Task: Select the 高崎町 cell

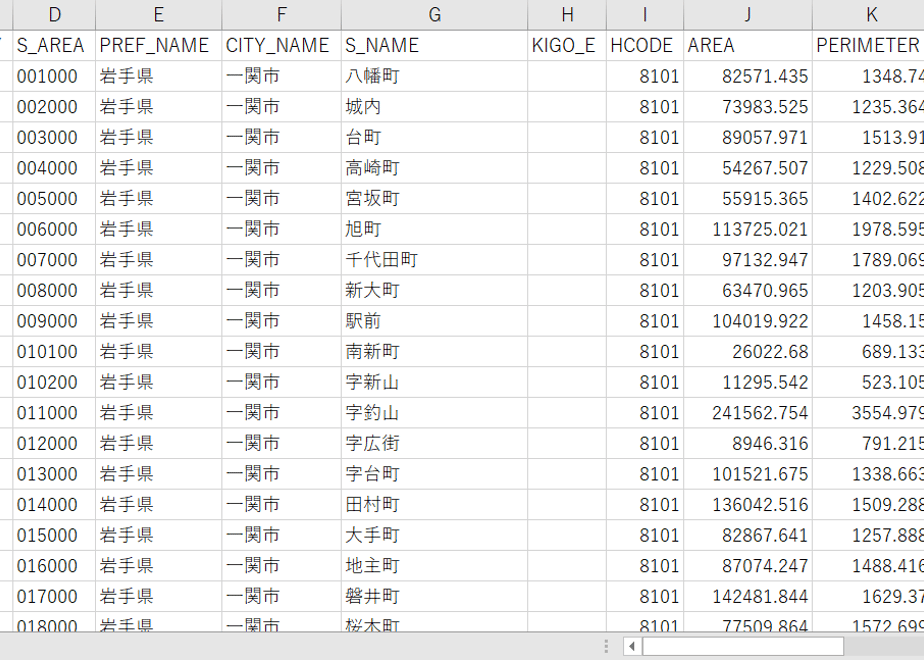Action: coord(435,168)
